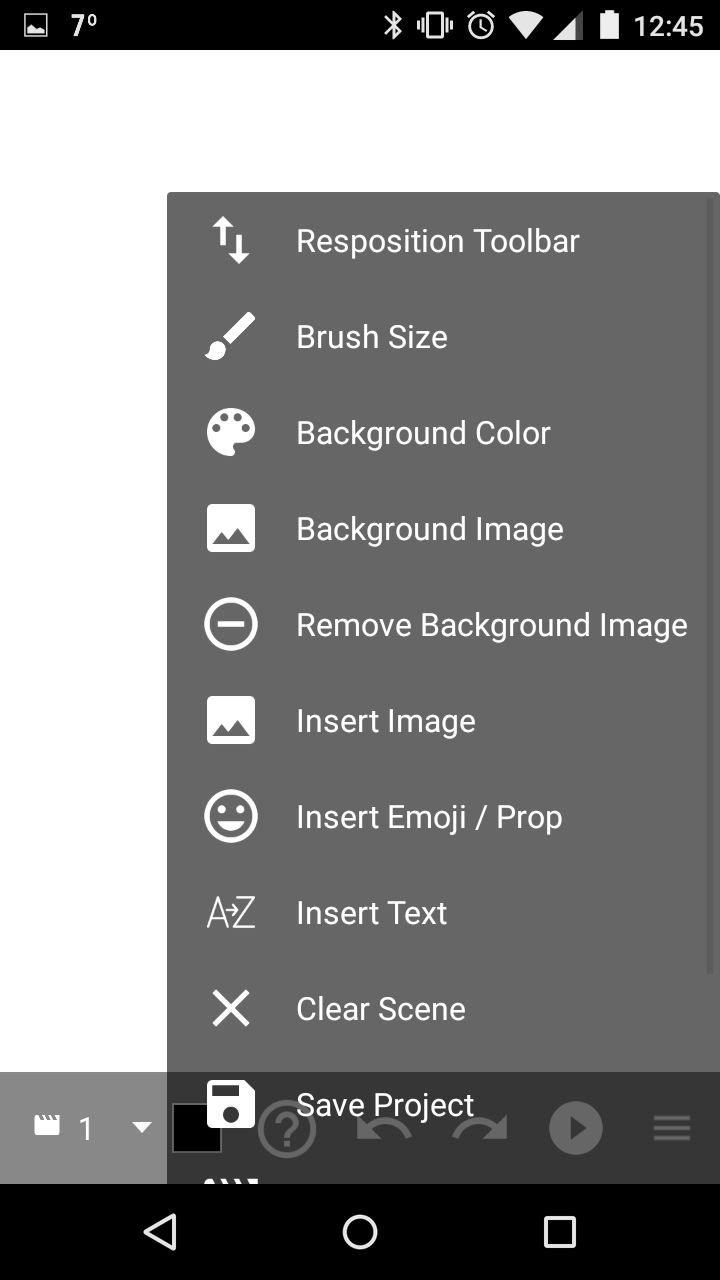Tap the picture icon beside Background Image
Viewport: 720px width, 1280px height.
click(230, 529)
